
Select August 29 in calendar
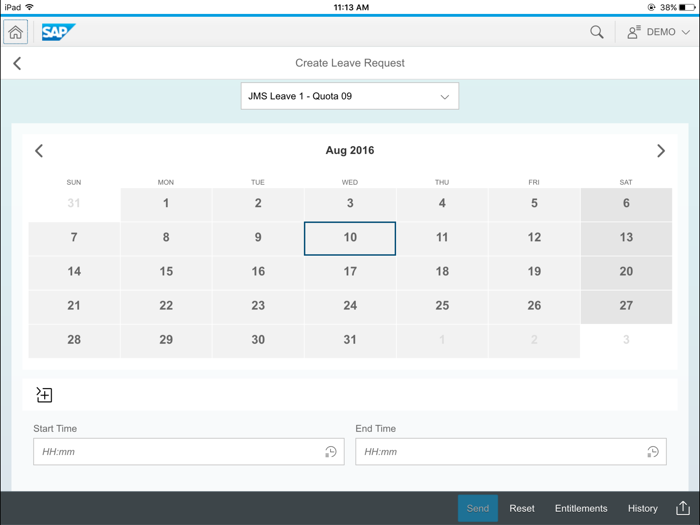pyautogui.click(x=166, y=340)
